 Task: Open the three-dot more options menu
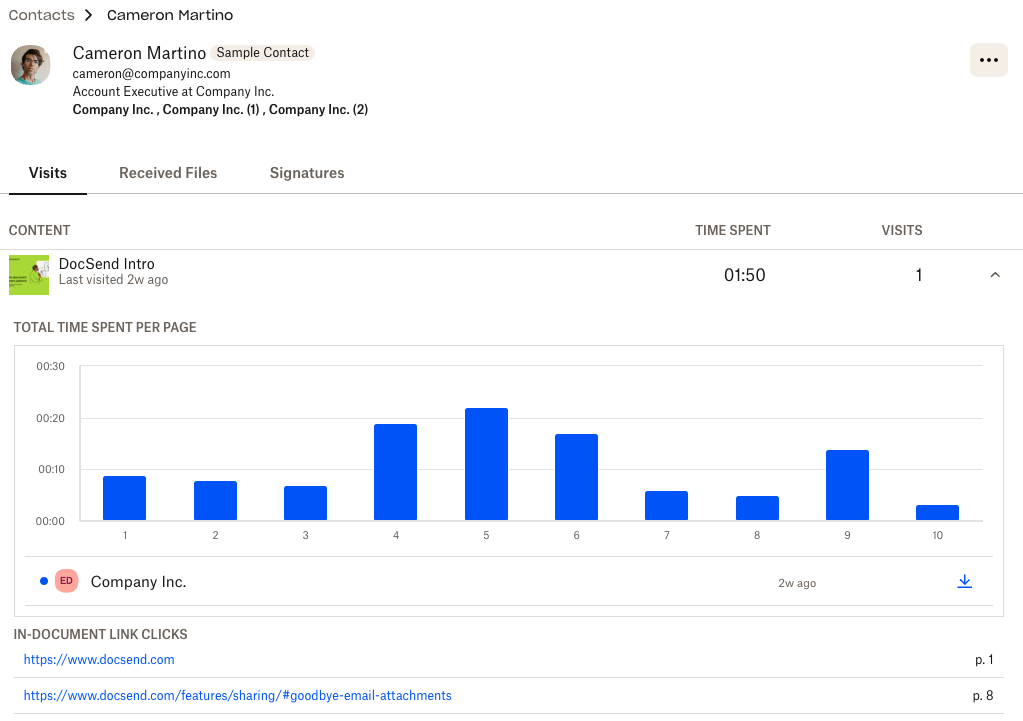988,60
